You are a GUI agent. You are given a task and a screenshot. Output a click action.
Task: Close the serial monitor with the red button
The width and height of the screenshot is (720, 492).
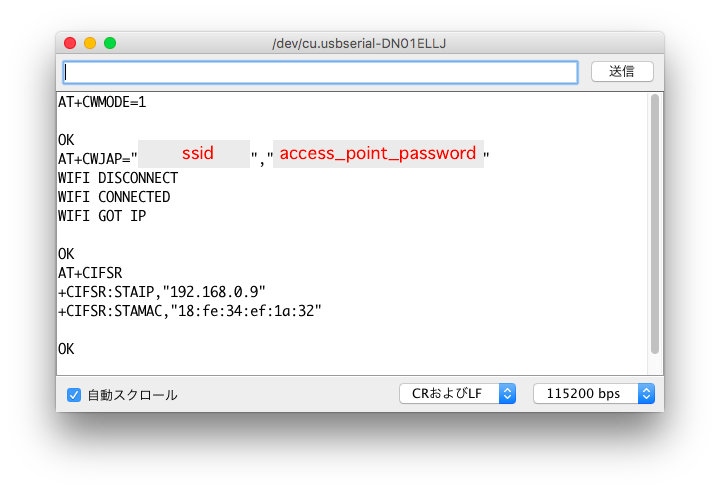[x=70, y=43]
